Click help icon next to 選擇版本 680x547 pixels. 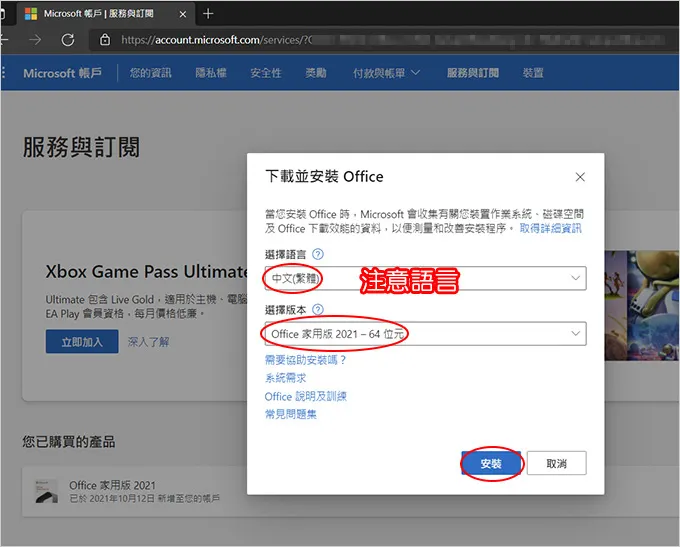point(318,309)
